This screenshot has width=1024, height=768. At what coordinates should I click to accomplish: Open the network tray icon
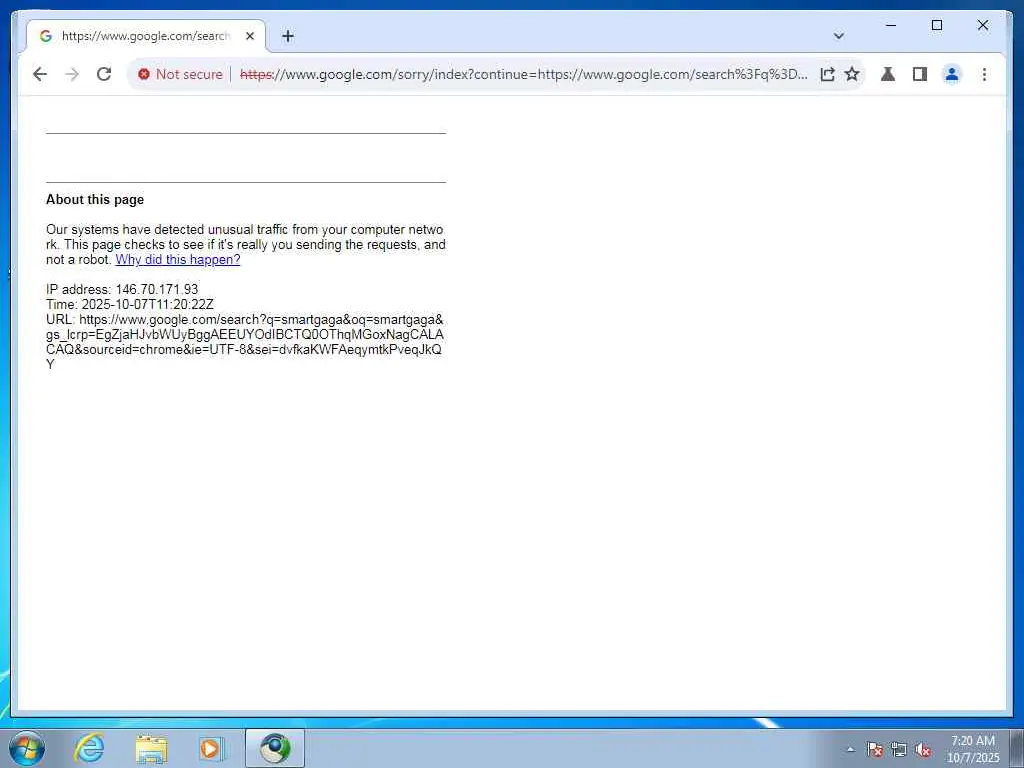[899, 749]
